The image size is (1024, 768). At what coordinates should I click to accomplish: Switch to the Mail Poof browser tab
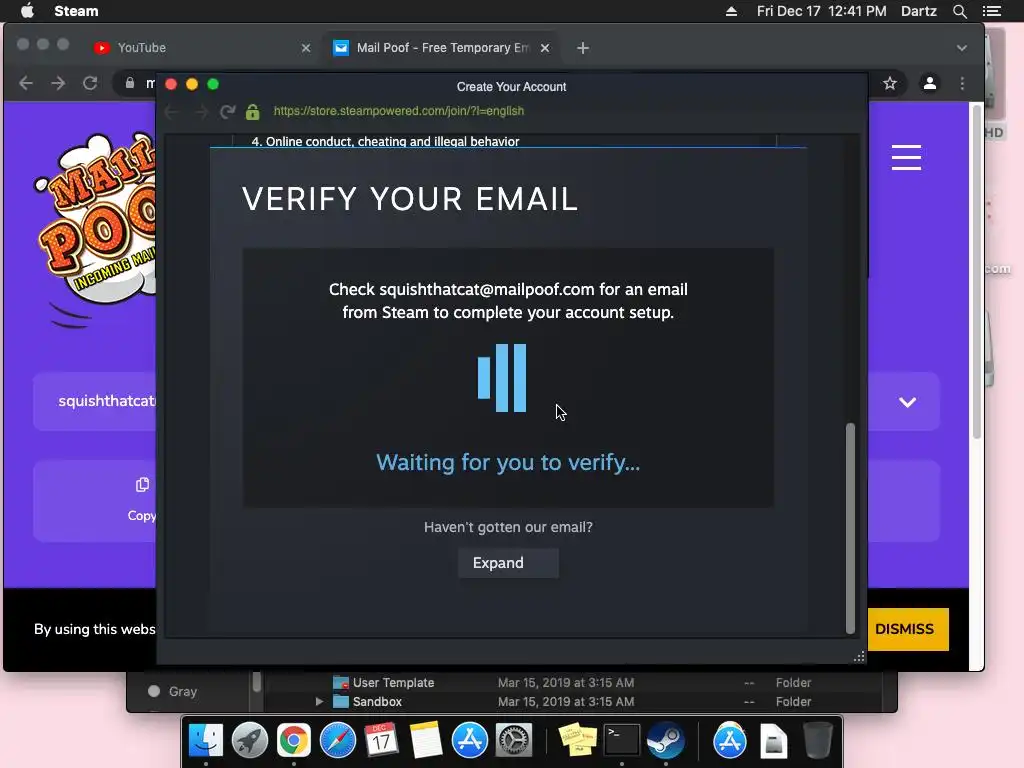[x=441, y=48]
